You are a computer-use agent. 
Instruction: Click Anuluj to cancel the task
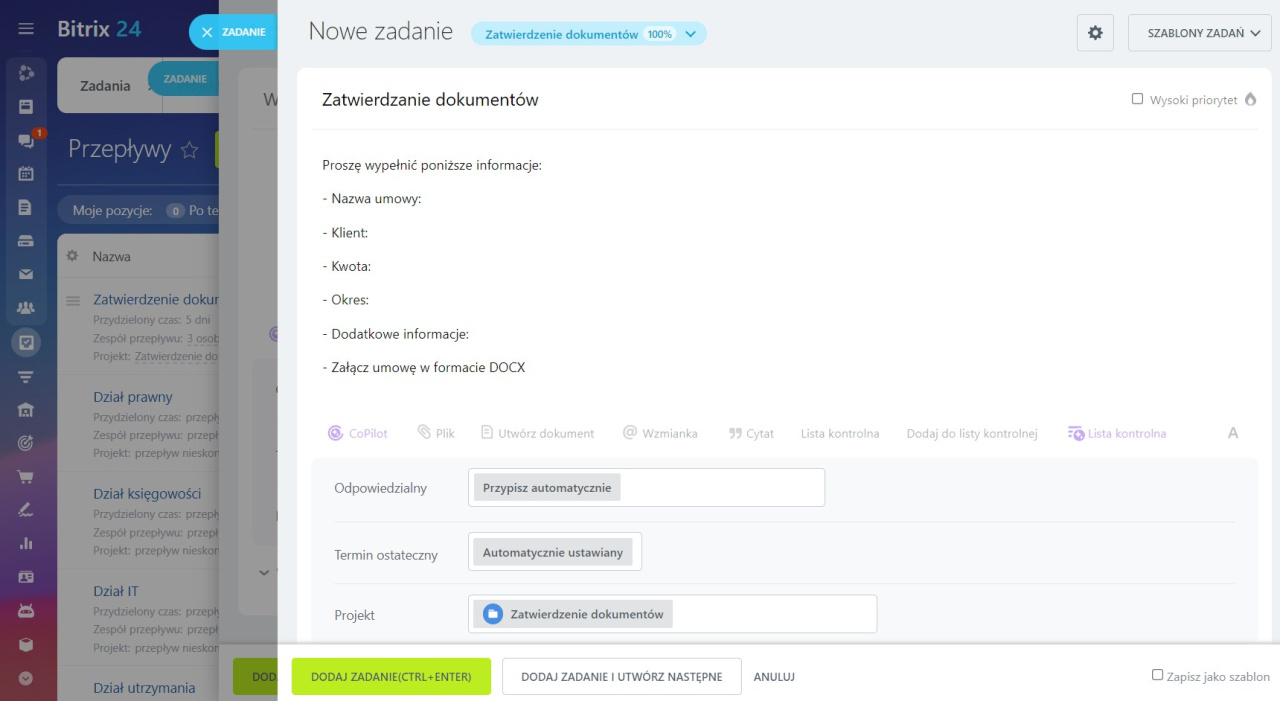pyautogui.click(x=774, y=677)
